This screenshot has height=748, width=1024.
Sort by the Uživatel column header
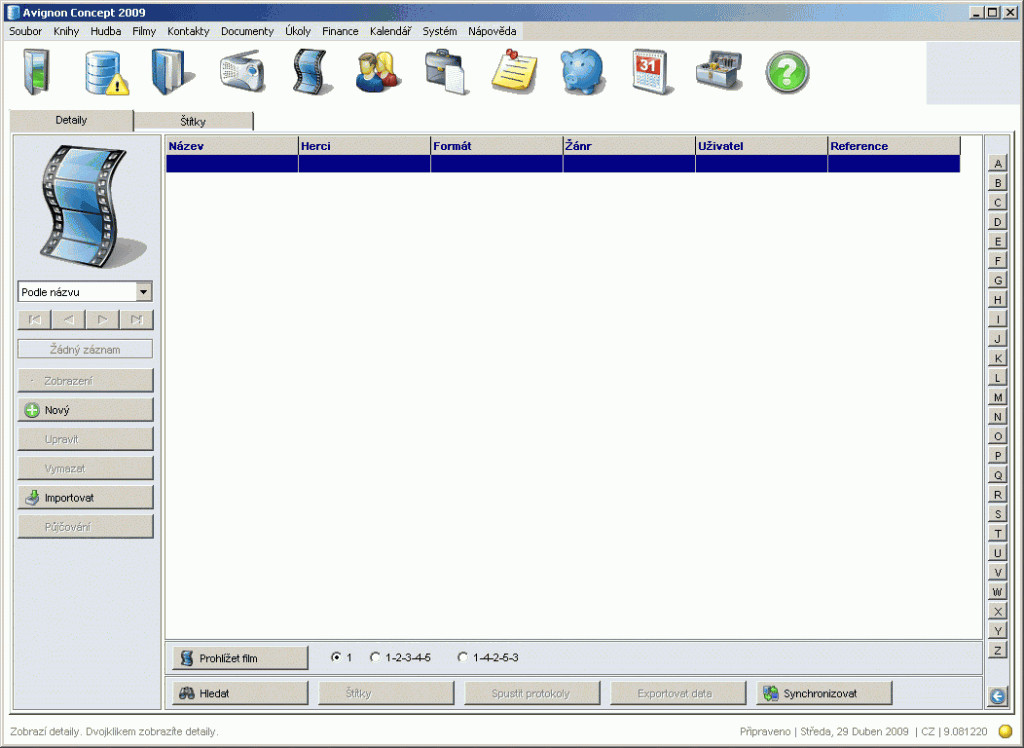point(761,146)
